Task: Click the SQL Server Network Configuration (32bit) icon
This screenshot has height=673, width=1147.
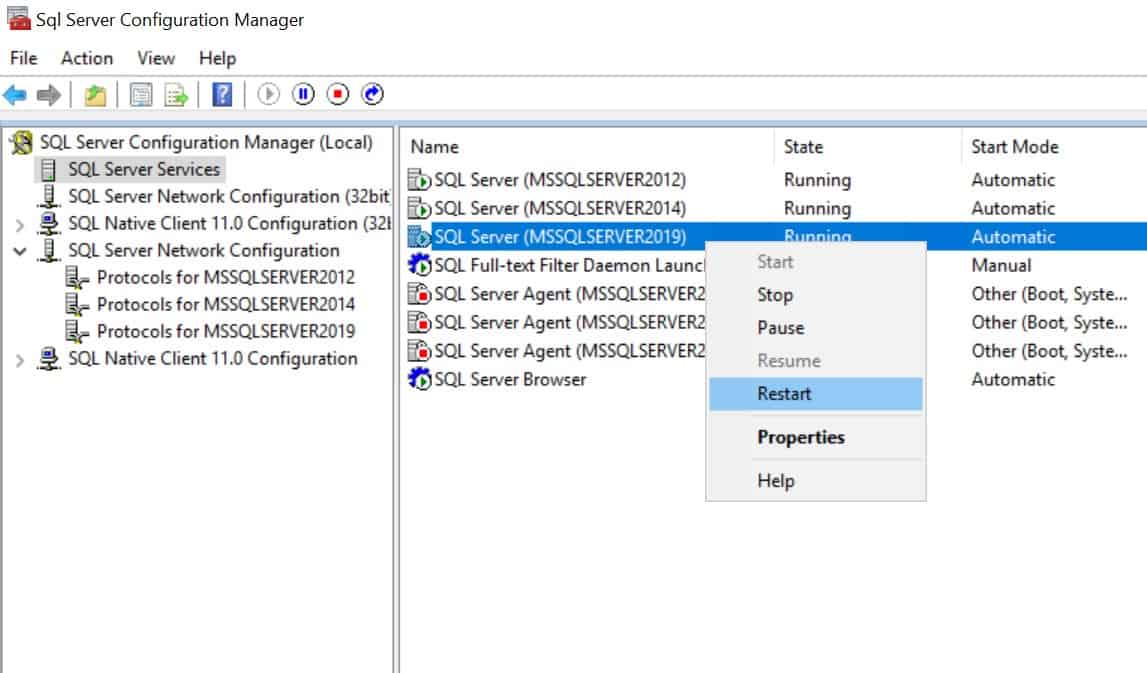Action: (x=49, y=196)
